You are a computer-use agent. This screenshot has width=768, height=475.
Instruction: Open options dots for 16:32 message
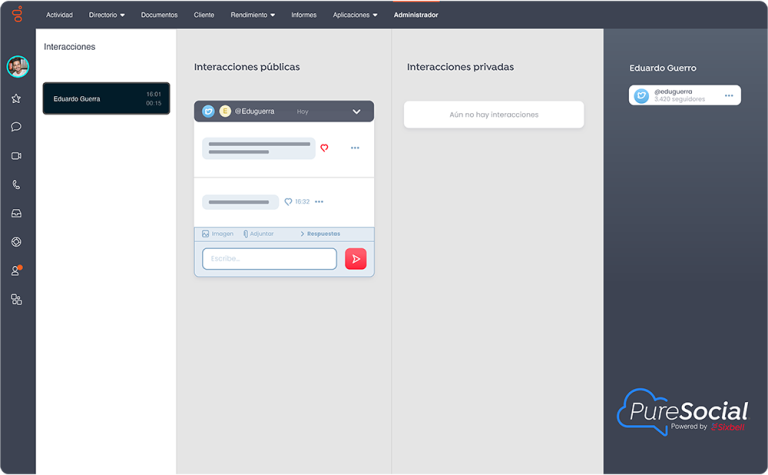[x=319, y=202]
